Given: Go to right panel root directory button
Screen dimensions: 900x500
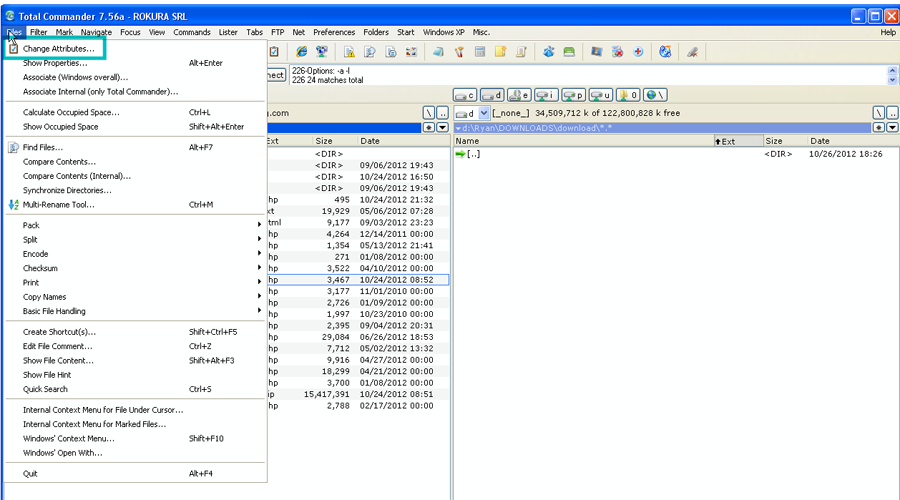Looking at the screenshot, I should point(879,113).
